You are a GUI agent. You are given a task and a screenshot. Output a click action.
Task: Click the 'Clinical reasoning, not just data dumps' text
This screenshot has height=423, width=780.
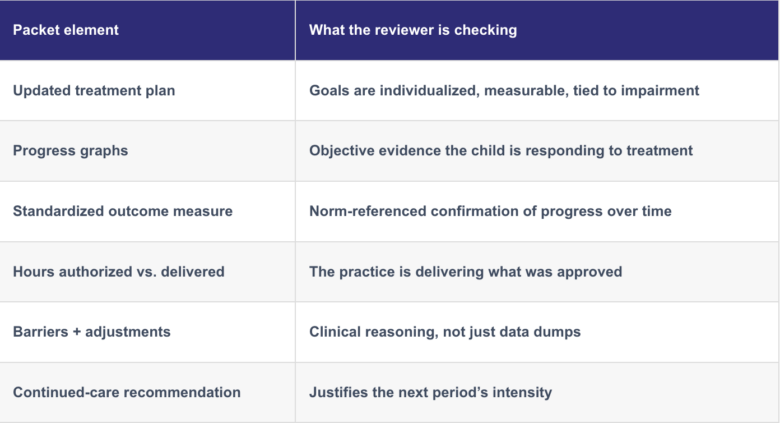pos(445,332)
